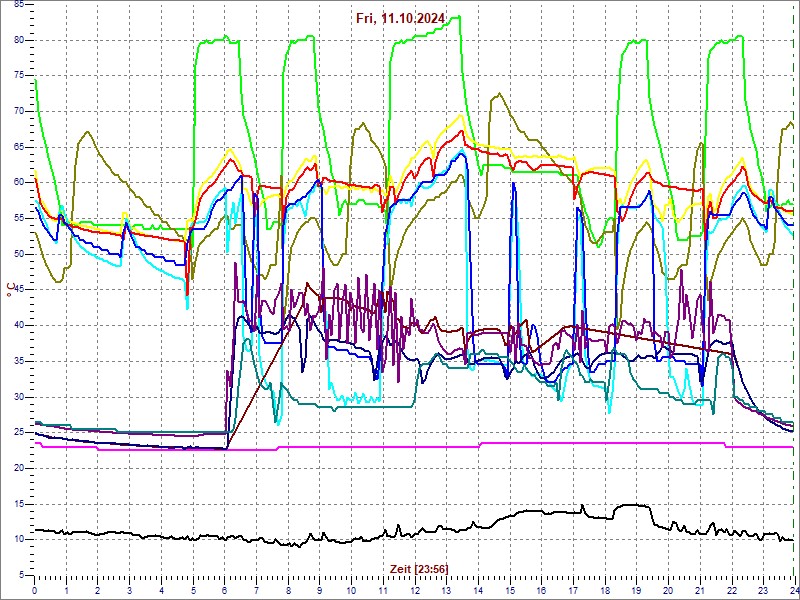The height and width of the screenshot is (600, 800).
Task: Click the Zeit [23:56] time label
Action: click(419, 568)
